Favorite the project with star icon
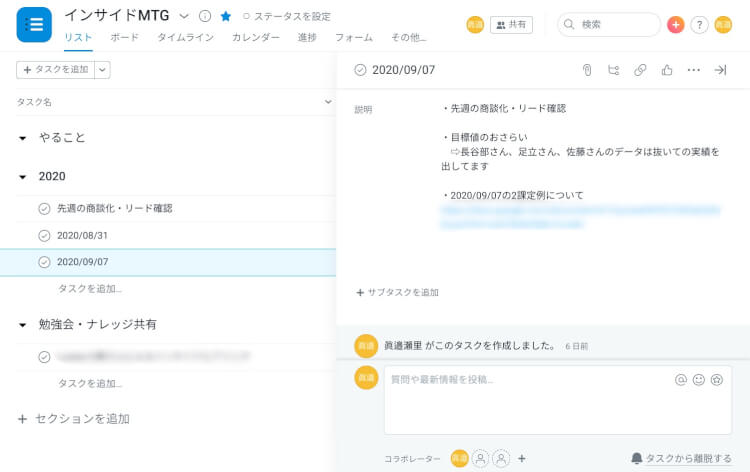The image size is (750, 472). click(225, 16)
